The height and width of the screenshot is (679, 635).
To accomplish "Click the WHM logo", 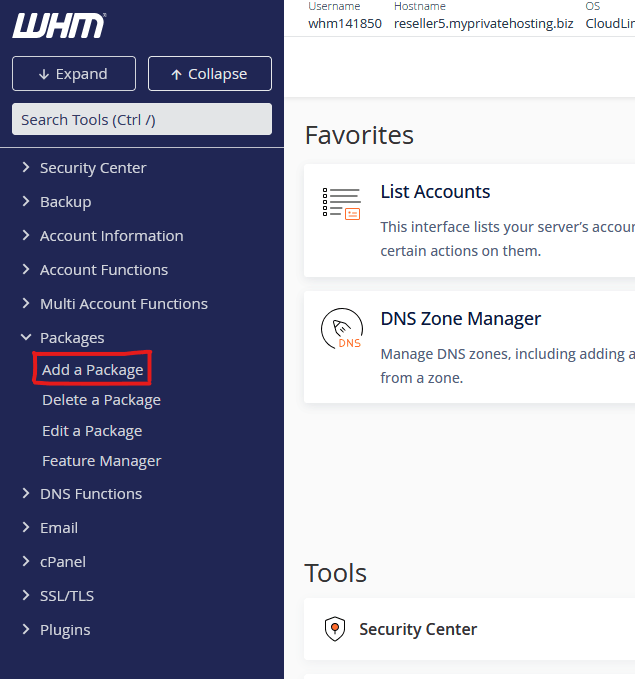I will pos(59,26).
